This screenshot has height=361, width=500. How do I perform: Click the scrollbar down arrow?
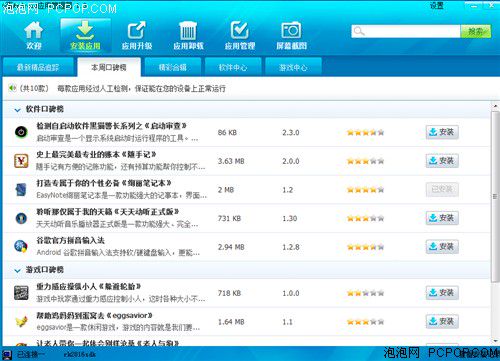(x=495, y=341)
